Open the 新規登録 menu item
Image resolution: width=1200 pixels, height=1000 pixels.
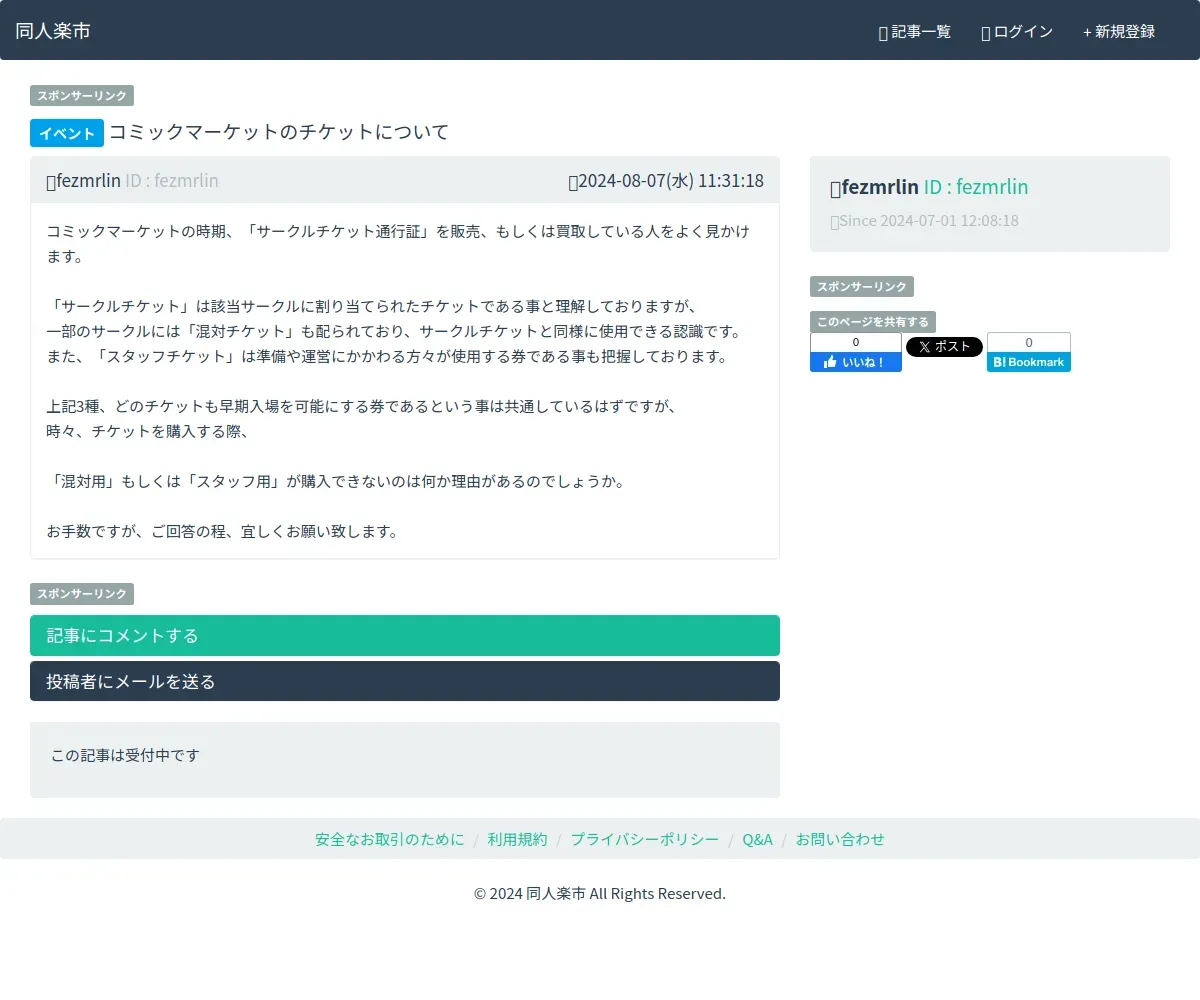click(x=1119, y=32)
